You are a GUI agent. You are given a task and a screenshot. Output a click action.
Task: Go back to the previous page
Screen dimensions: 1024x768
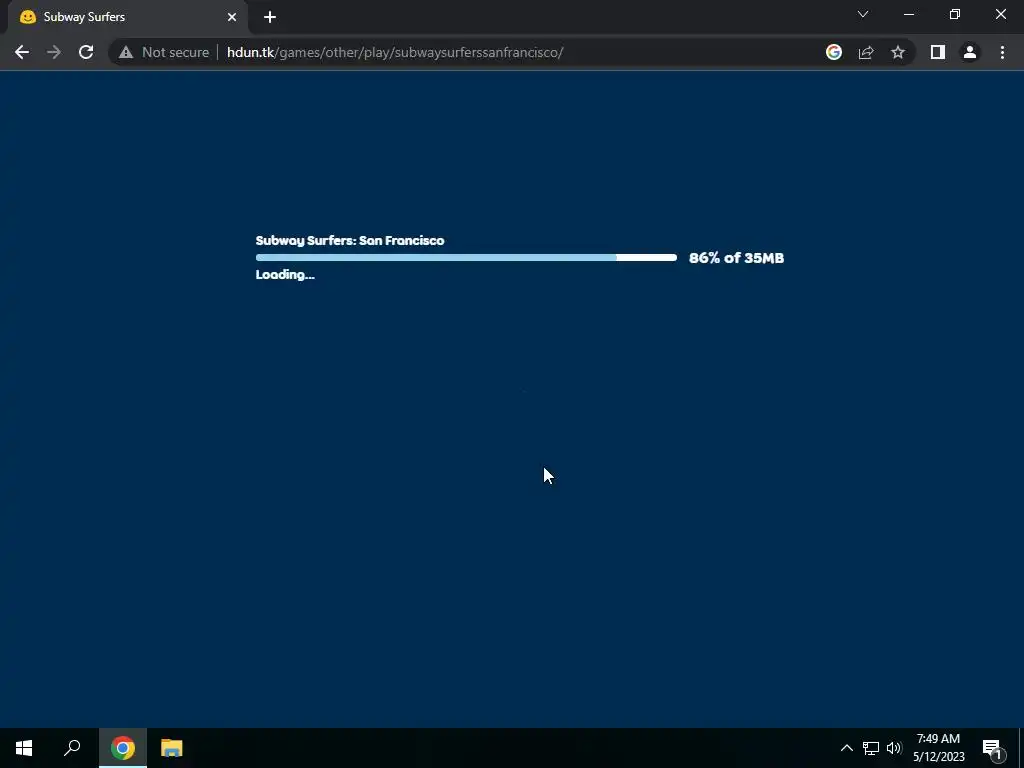tap(22, 52)
